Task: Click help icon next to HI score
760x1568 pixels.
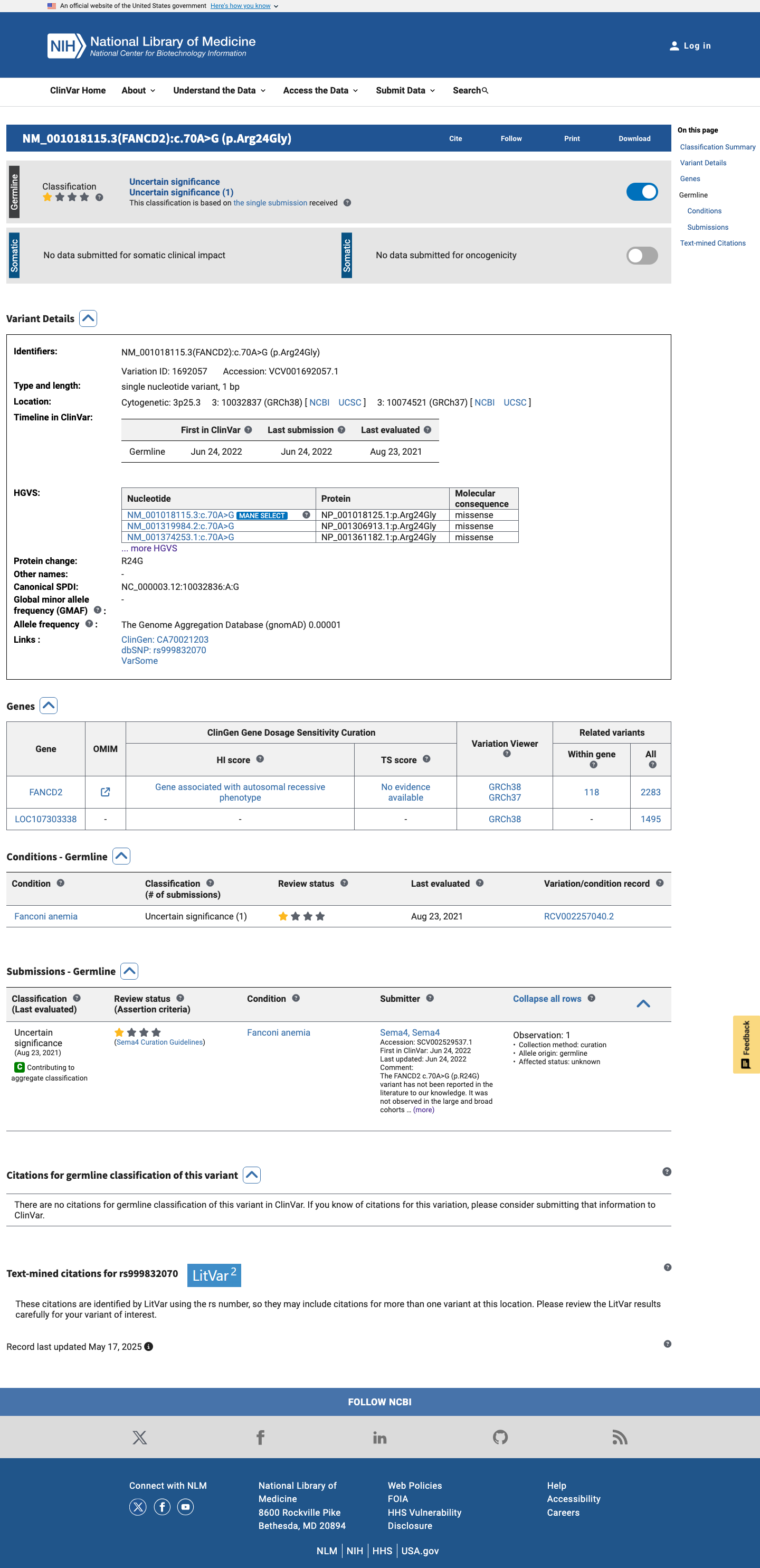Action: [x=260, y=759]
